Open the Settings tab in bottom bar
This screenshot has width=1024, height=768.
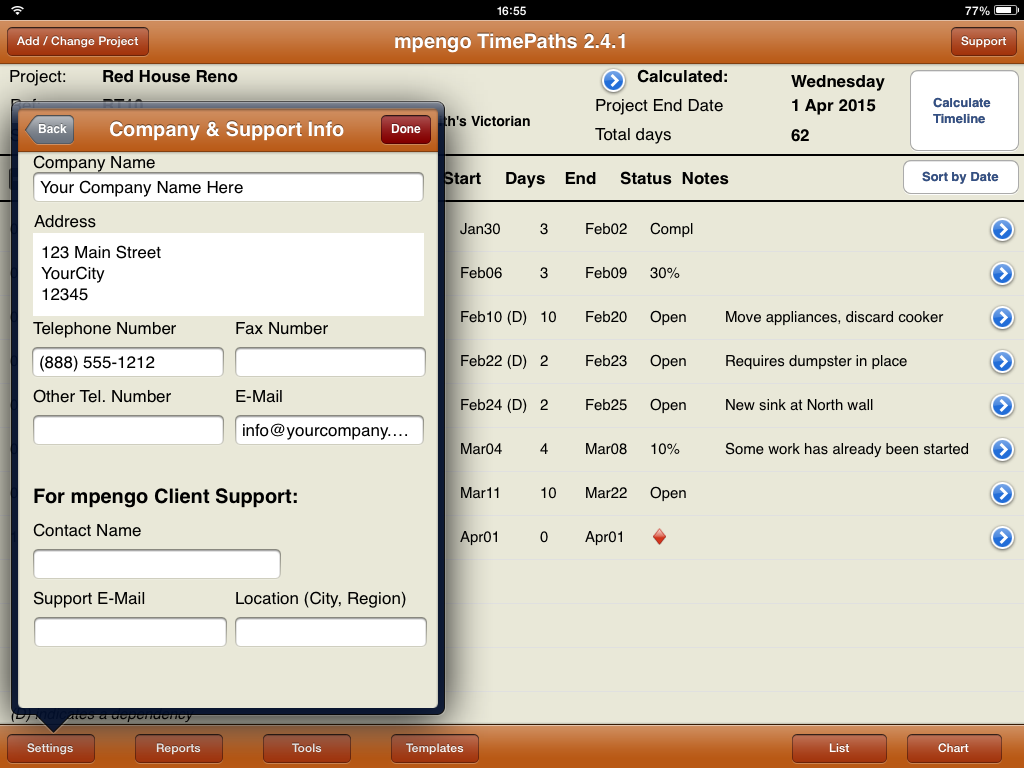[50, 748]
